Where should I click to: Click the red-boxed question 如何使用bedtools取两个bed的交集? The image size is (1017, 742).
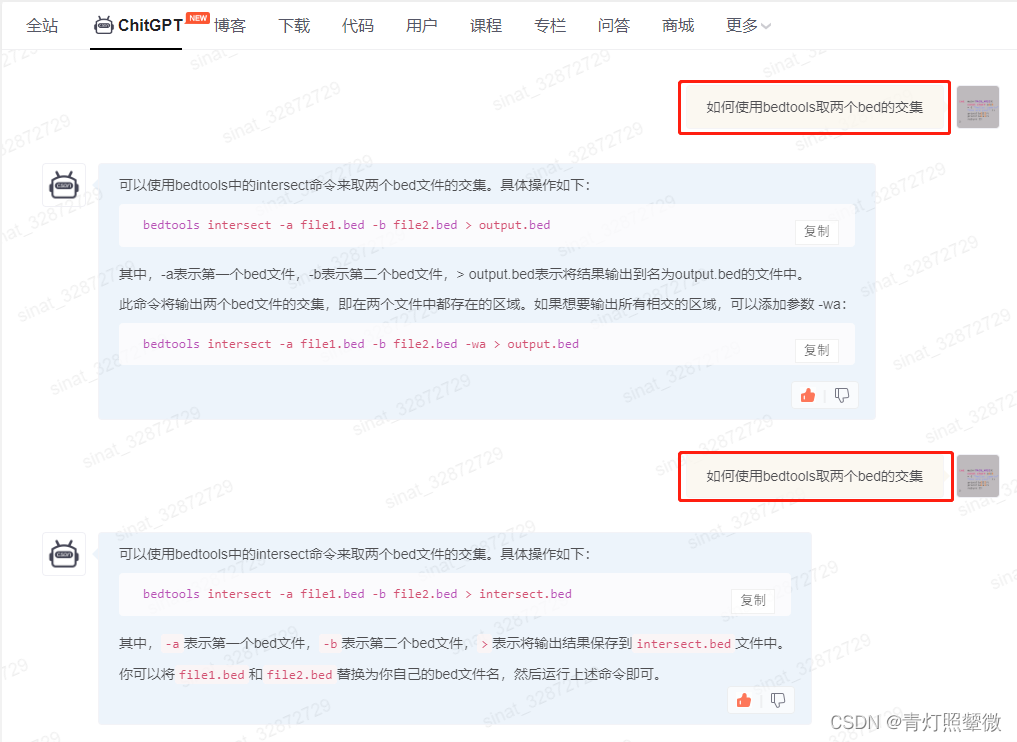814,107
